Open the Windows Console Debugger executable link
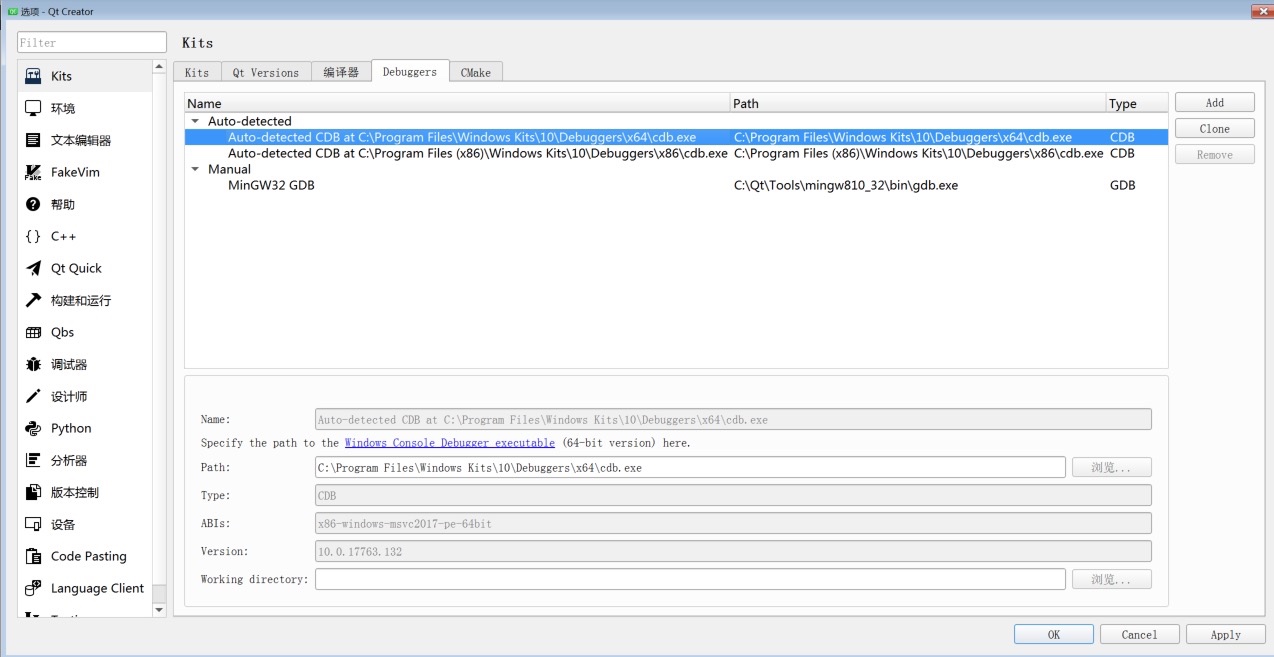The image size is (1274, 657). click(450, 442)
